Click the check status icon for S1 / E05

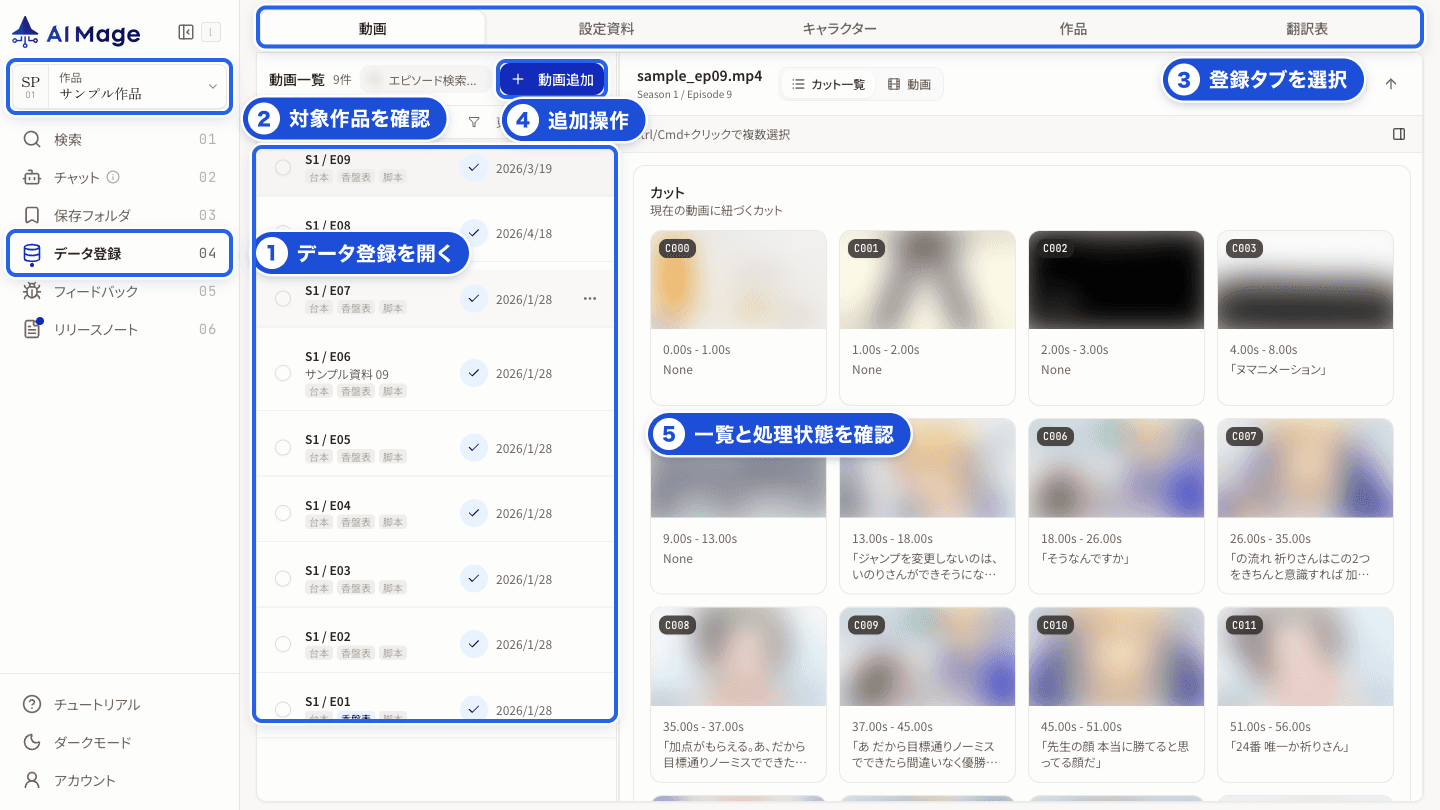474,448
